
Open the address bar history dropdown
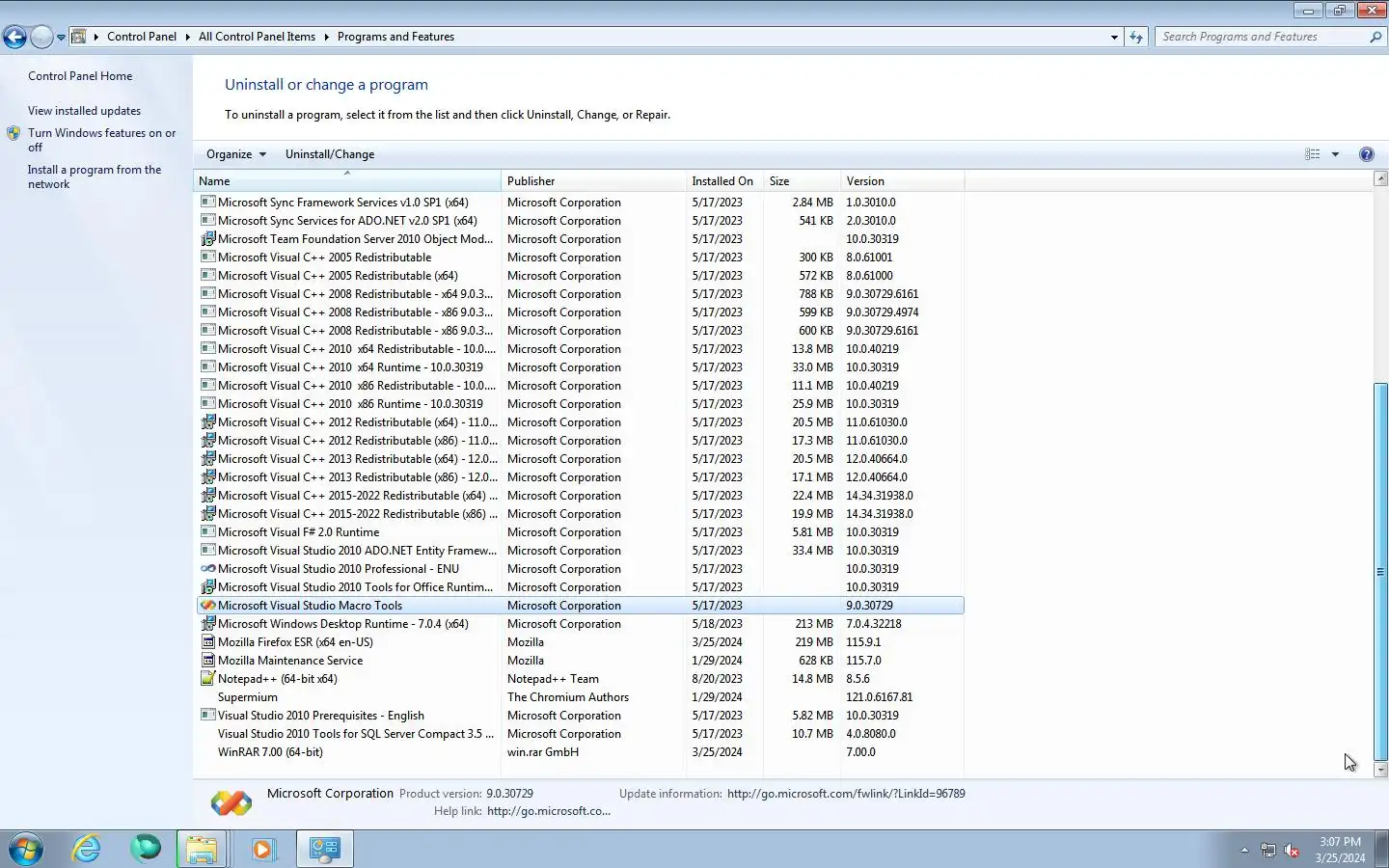coord(1114,37)
